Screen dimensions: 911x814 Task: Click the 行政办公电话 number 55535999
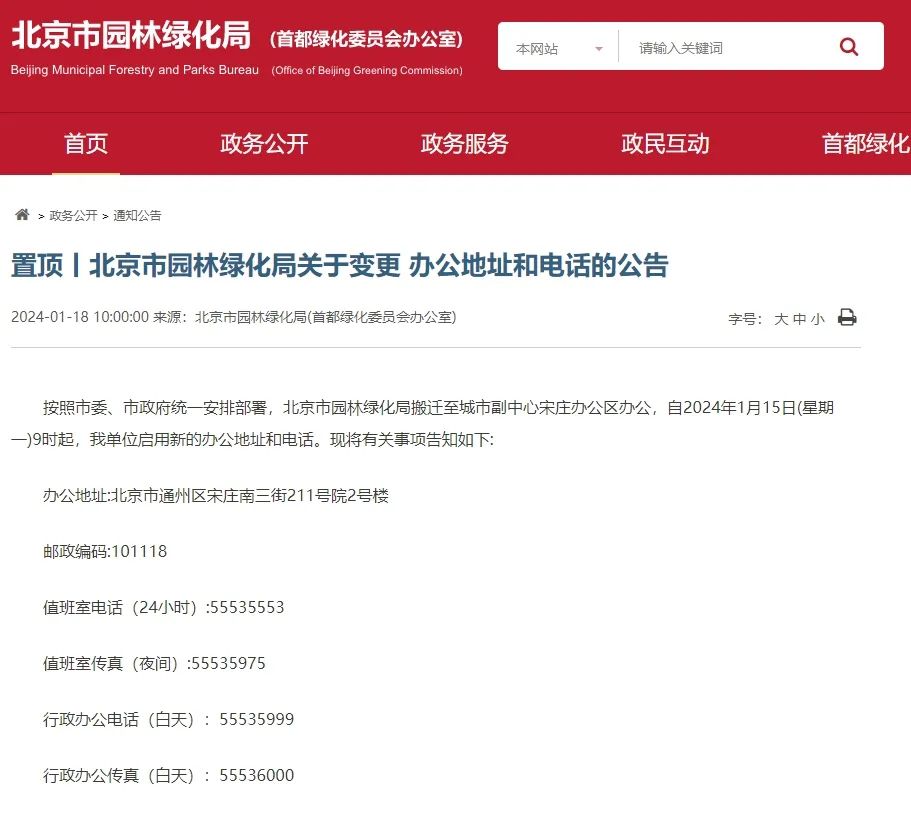tap(256, 719)
